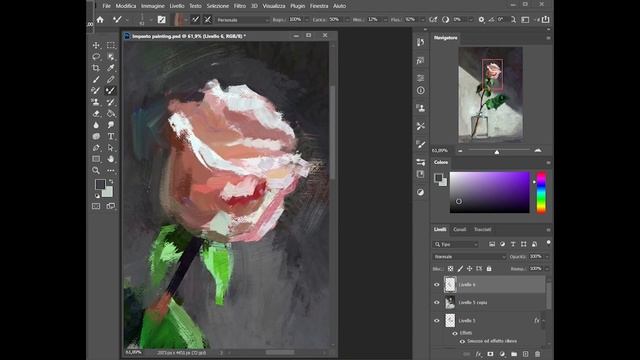Select the Blur tool

[96, 125]
